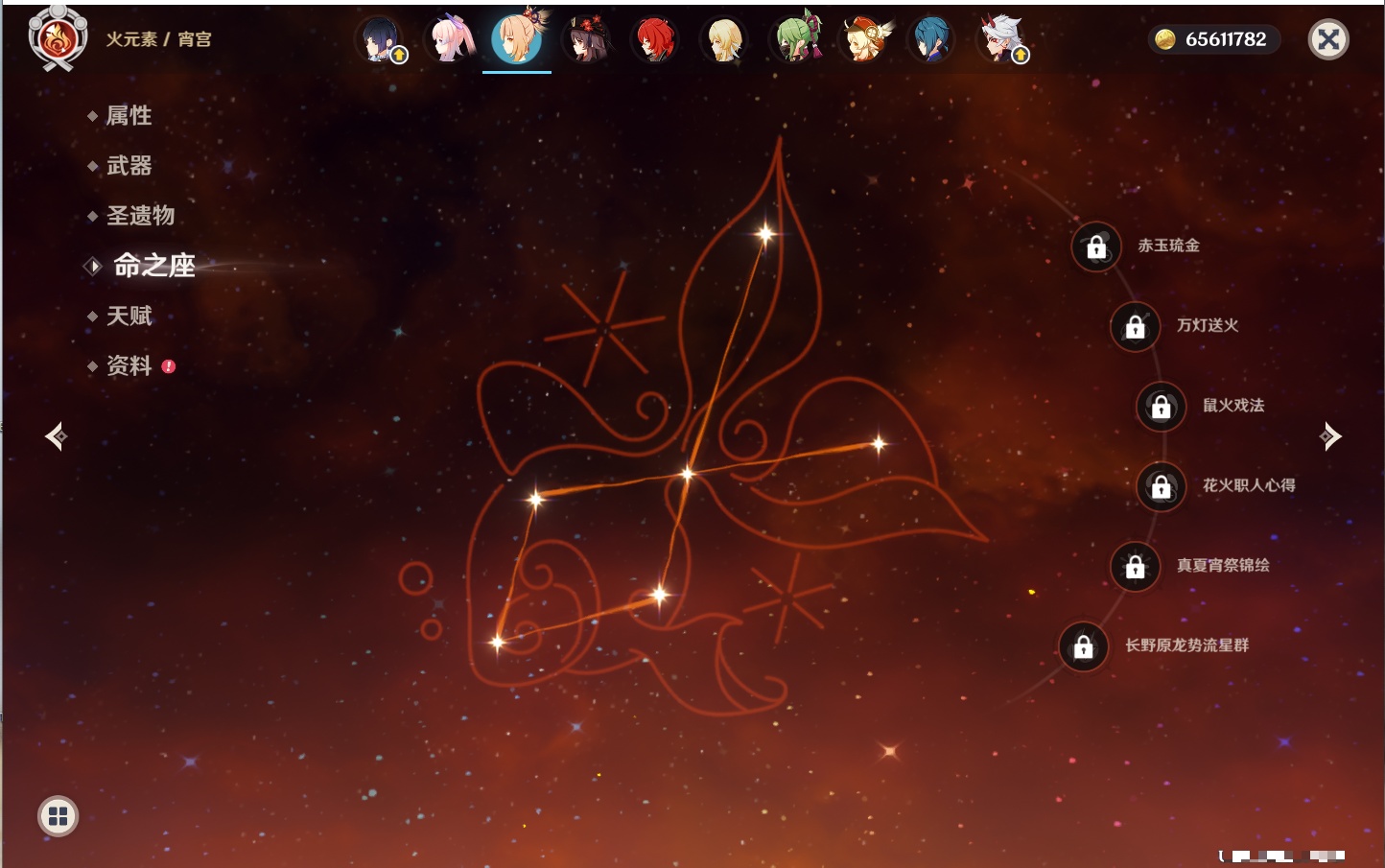
Task: Select the white-haired red-horned character avatar
Action: coord(1001,40)
